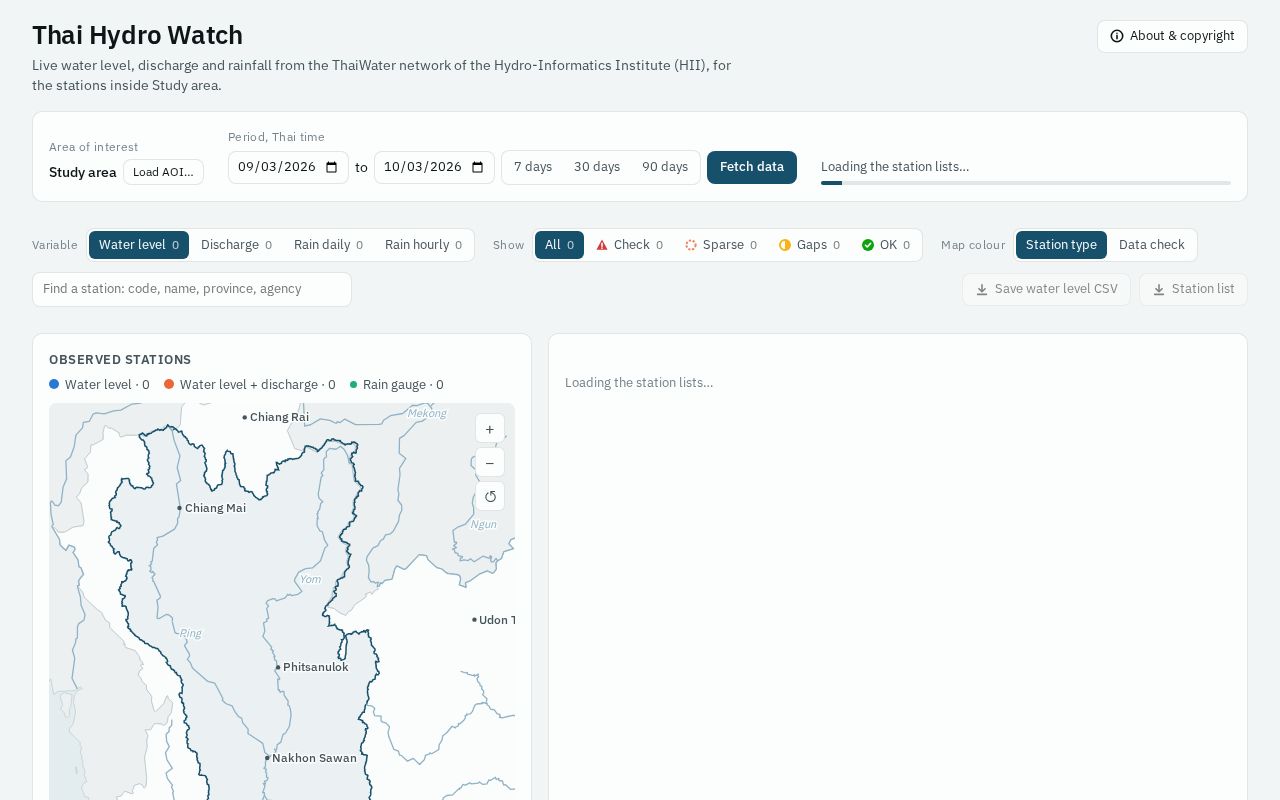Viewport: 1280px width, 800px height.
Task: Show All stations filter
Action: [559, 245]
